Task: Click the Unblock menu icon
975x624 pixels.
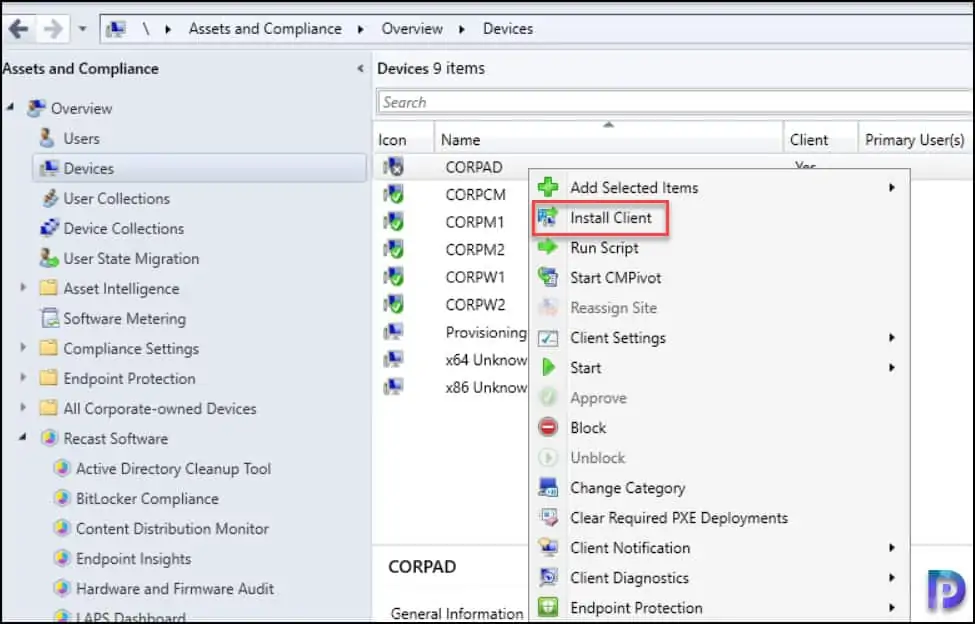Action: pyautogui.click(x=548, y=458)
